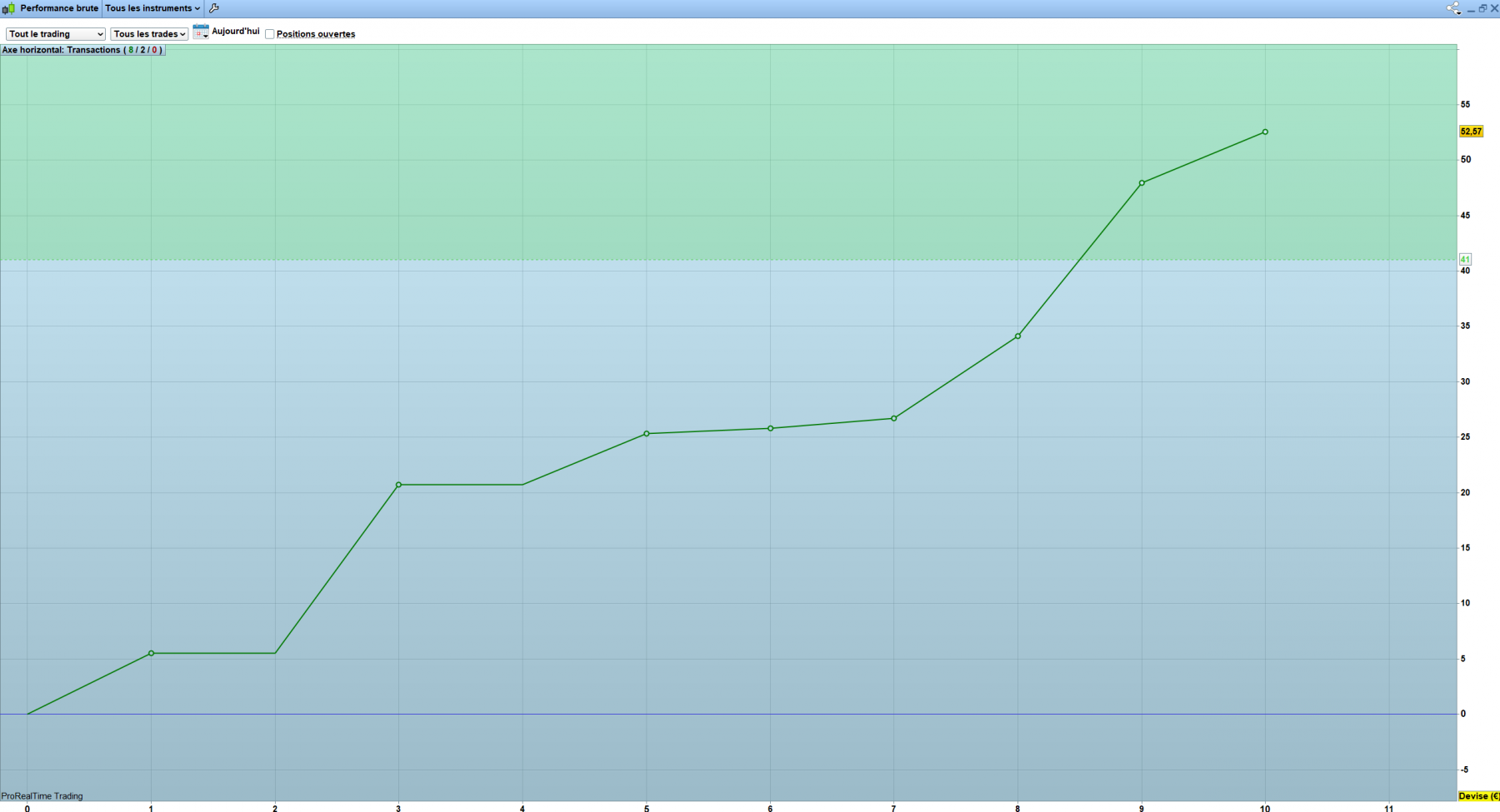
Task: Click the horizontal axis label 0
Action: pos(27,809)
